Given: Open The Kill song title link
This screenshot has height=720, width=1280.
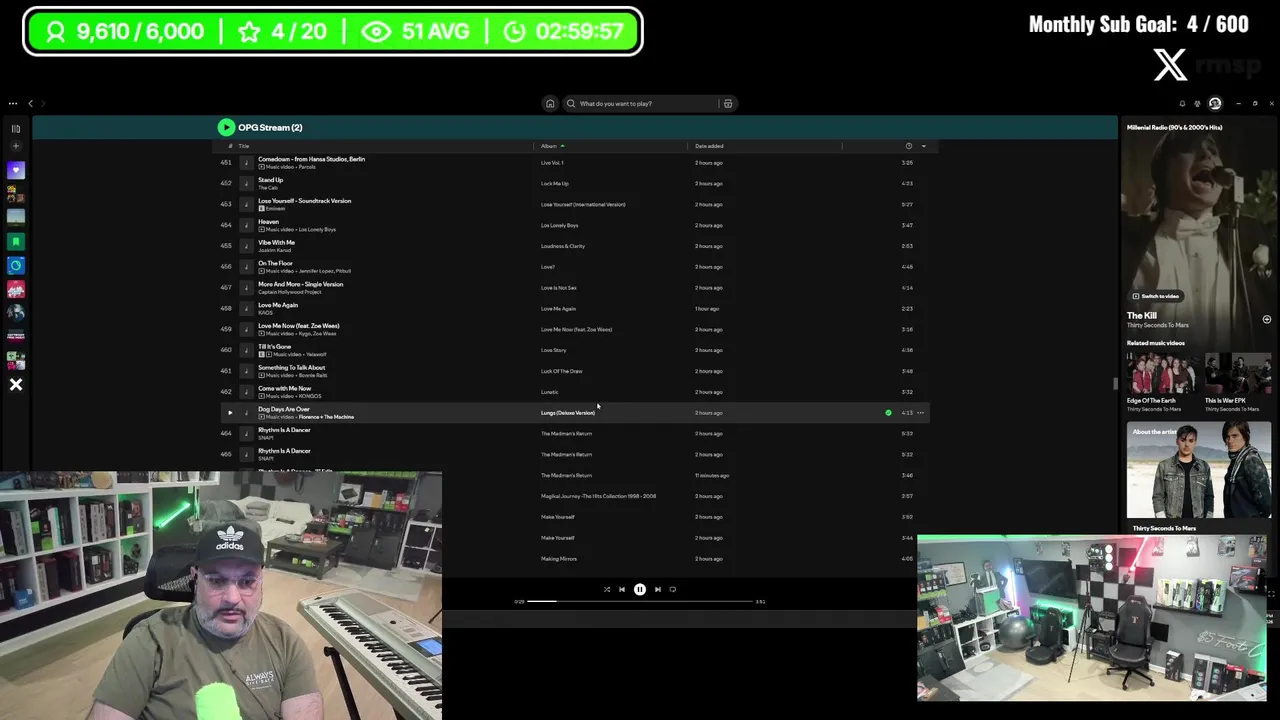Looking at the screenshot, I should pyautogui.click(x=1142, y=315).
